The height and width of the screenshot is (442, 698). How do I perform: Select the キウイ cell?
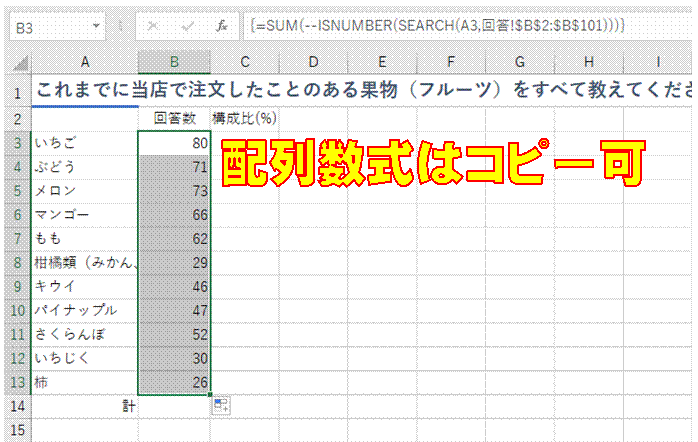(85, 287)
